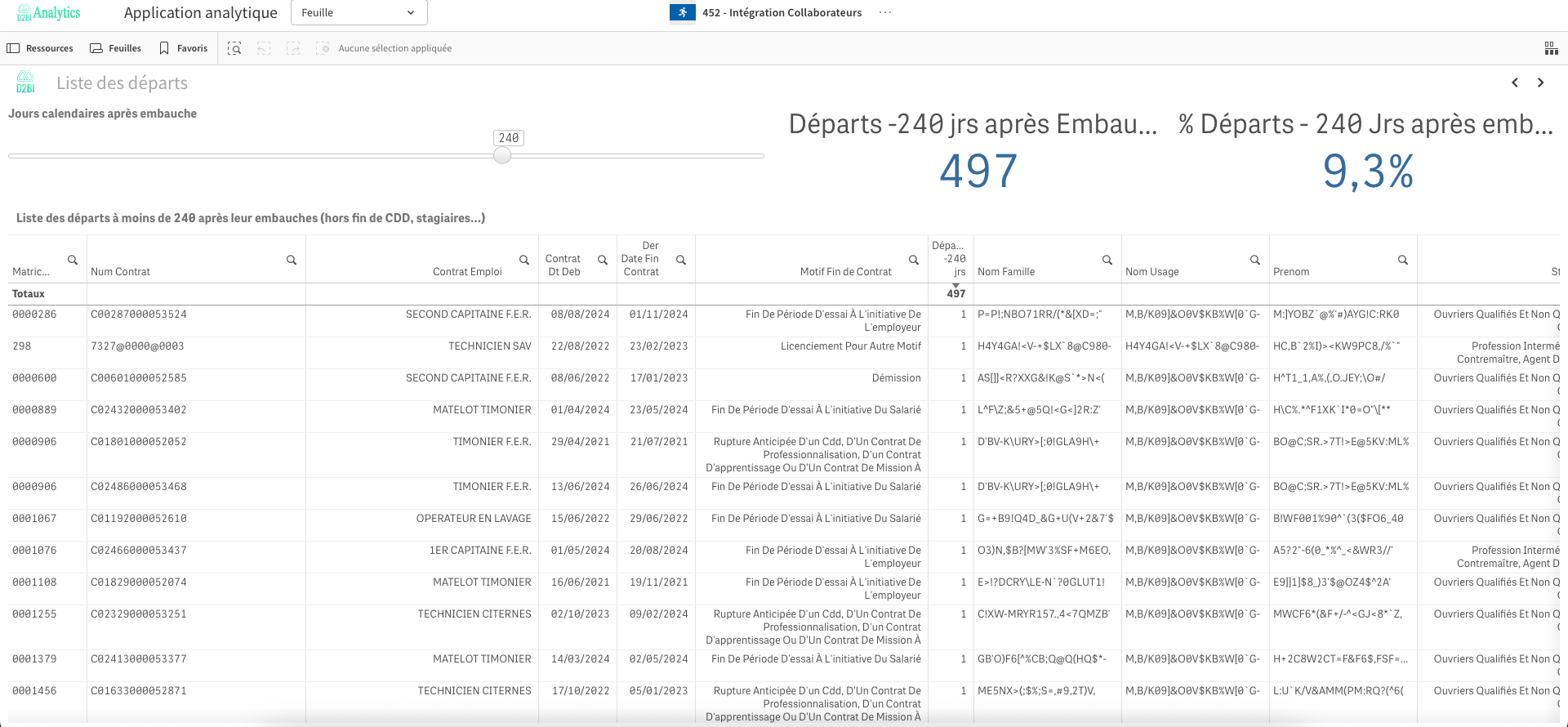The image size is (1568, 727).
Task: Search in the Num Contrat column
Action: 291,260
